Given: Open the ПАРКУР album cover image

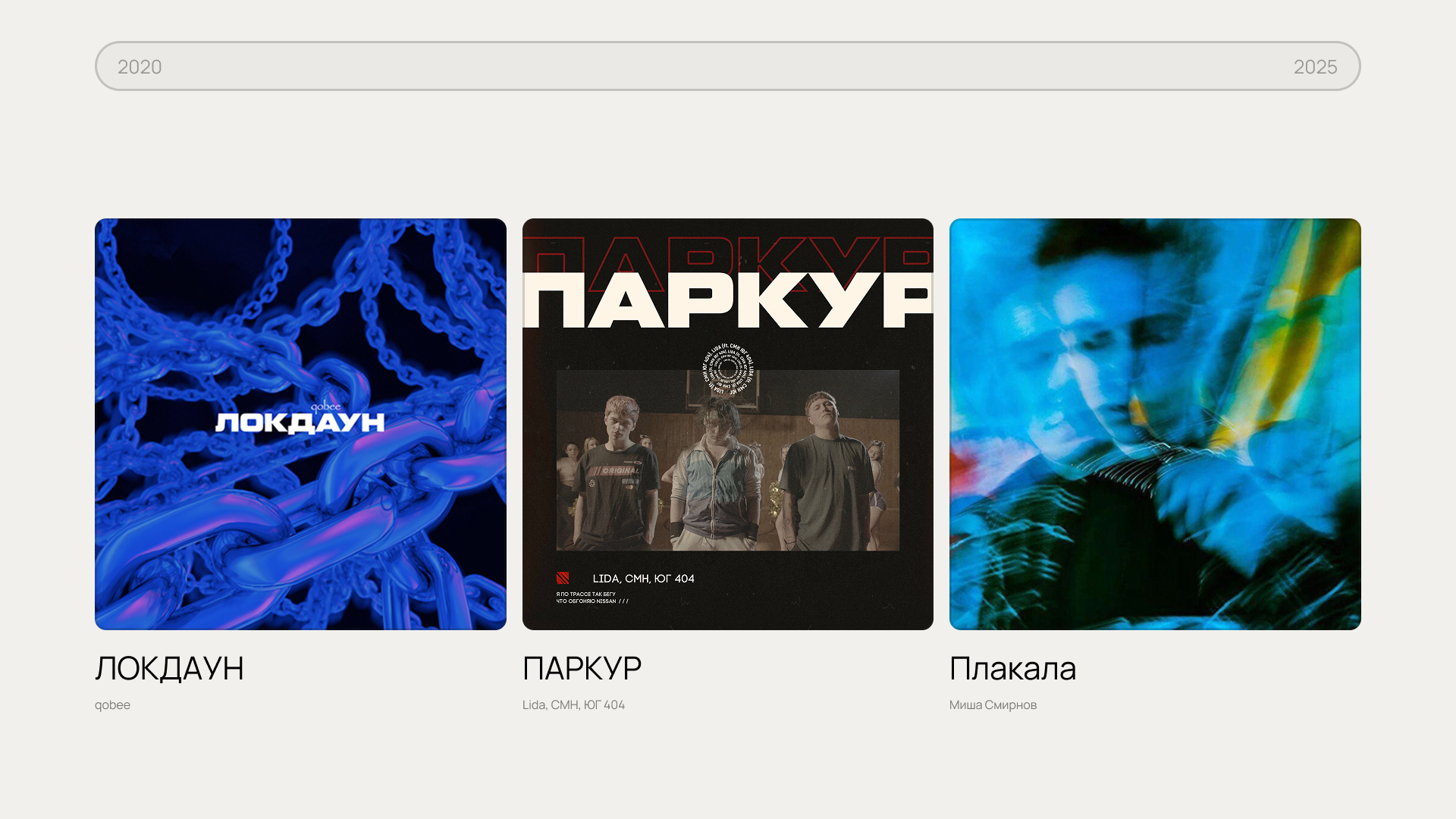Looking at the screenshot, I should click(728, 424).
